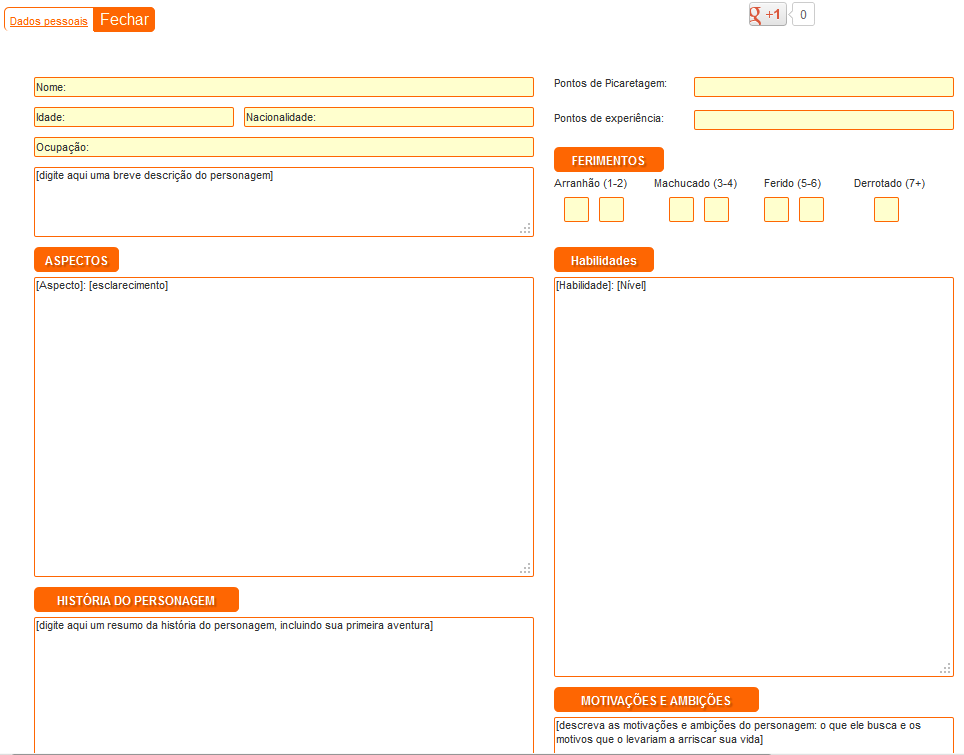Screen dimensions: 964x755
Task: Click the Pontos de experiência field
Action: [823, 120]
